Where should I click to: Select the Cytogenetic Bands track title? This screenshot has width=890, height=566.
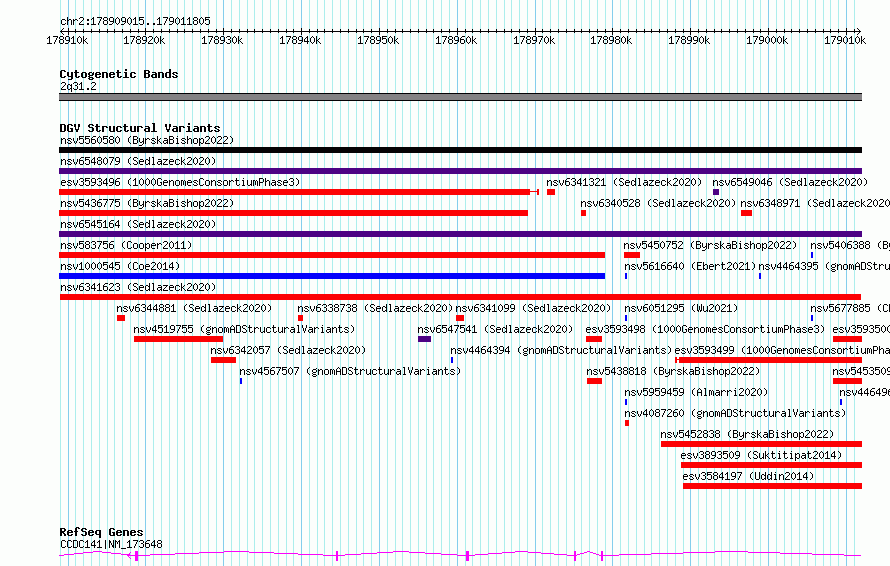(119, 74)
